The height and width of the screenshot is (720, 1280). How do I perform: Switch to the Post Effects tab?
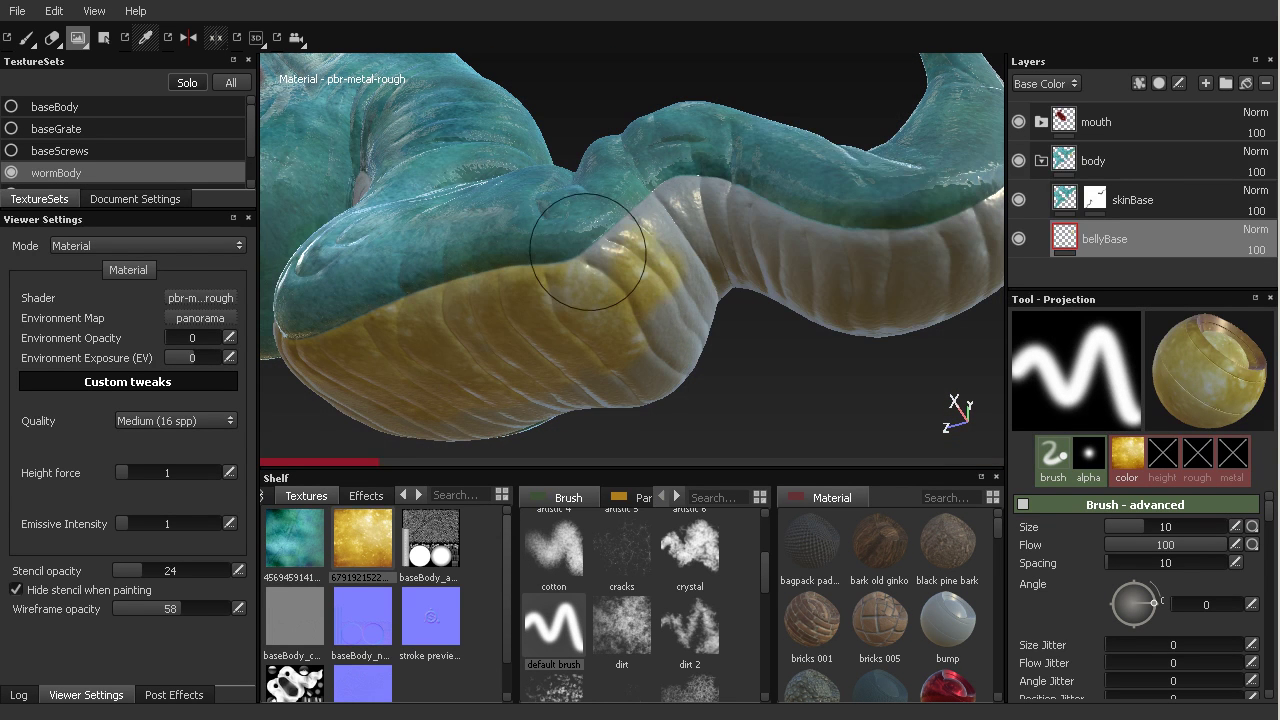tap(174, 695)
